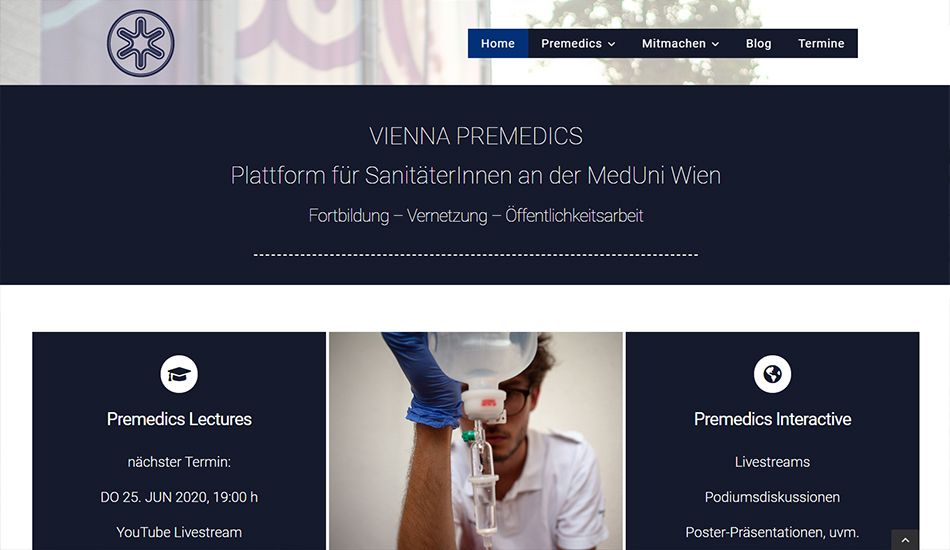The width and height of the screenshot is (950, 550).
Task: Open the Premedics menu label
Action: 571,44
